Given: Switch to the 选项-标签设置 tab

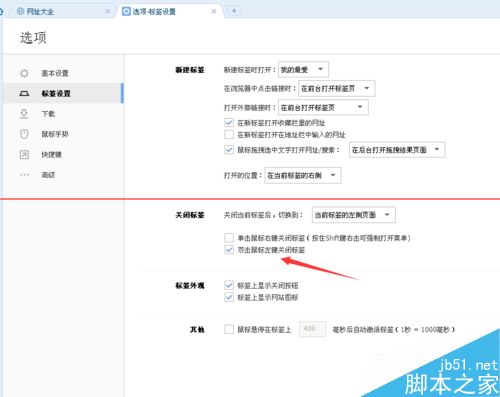Looking at the screenshot, I should tap(170, 11).
